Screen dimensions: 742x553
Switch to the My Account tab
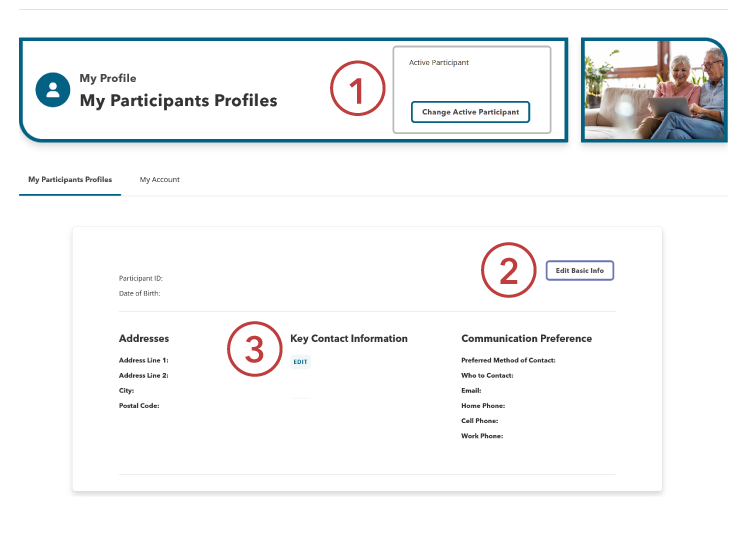159,180
